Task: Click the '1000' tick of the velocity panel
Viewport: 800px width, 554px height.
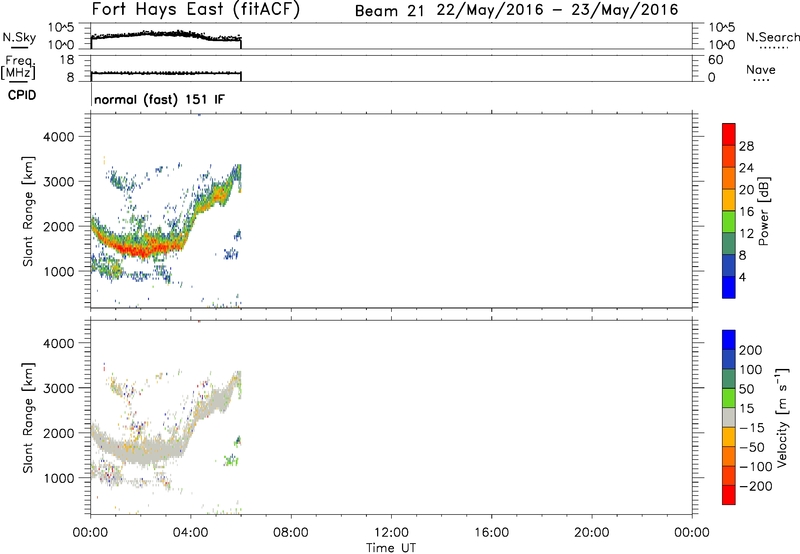Action: click(58, 478)
